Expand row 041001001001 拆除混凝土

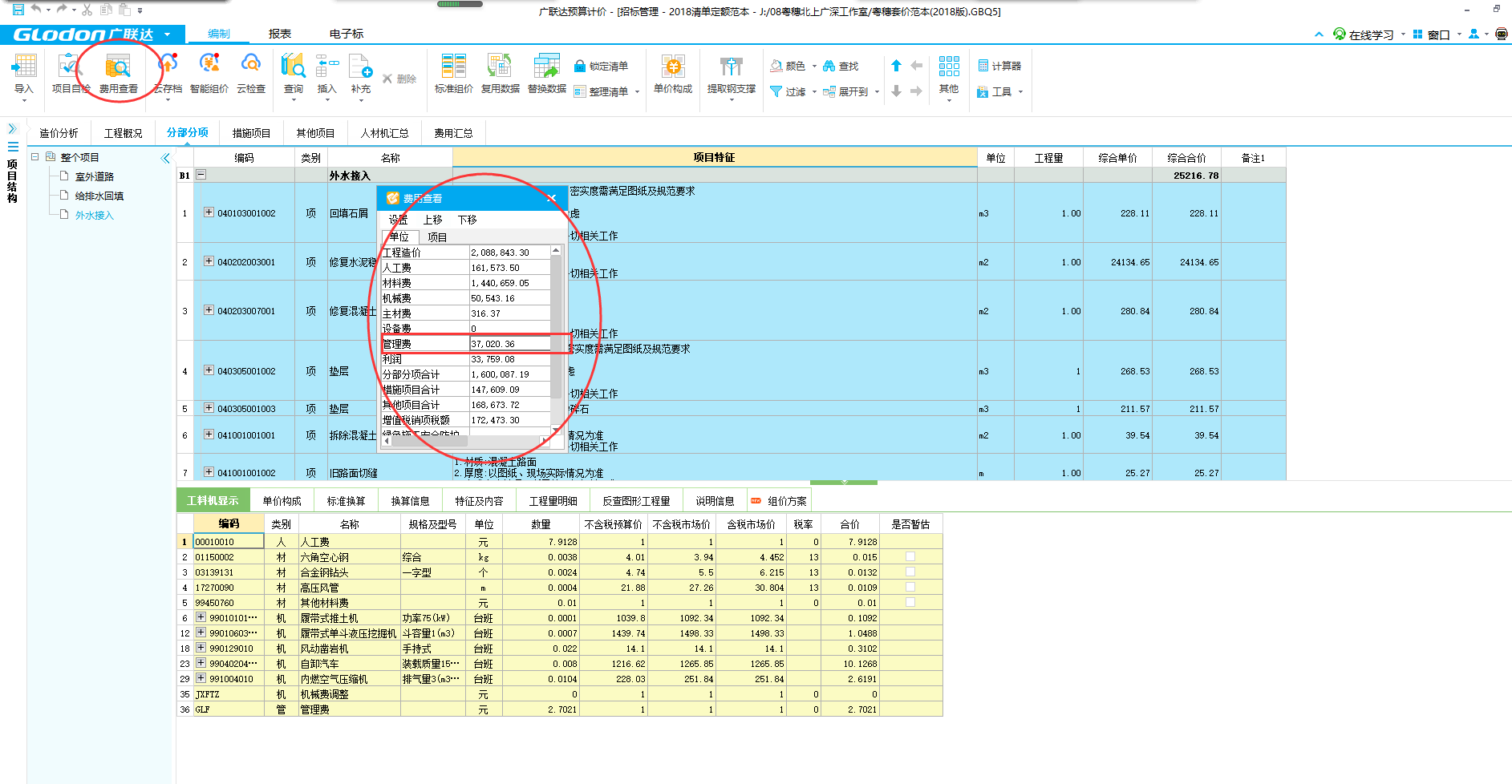[x=209, y=434]
